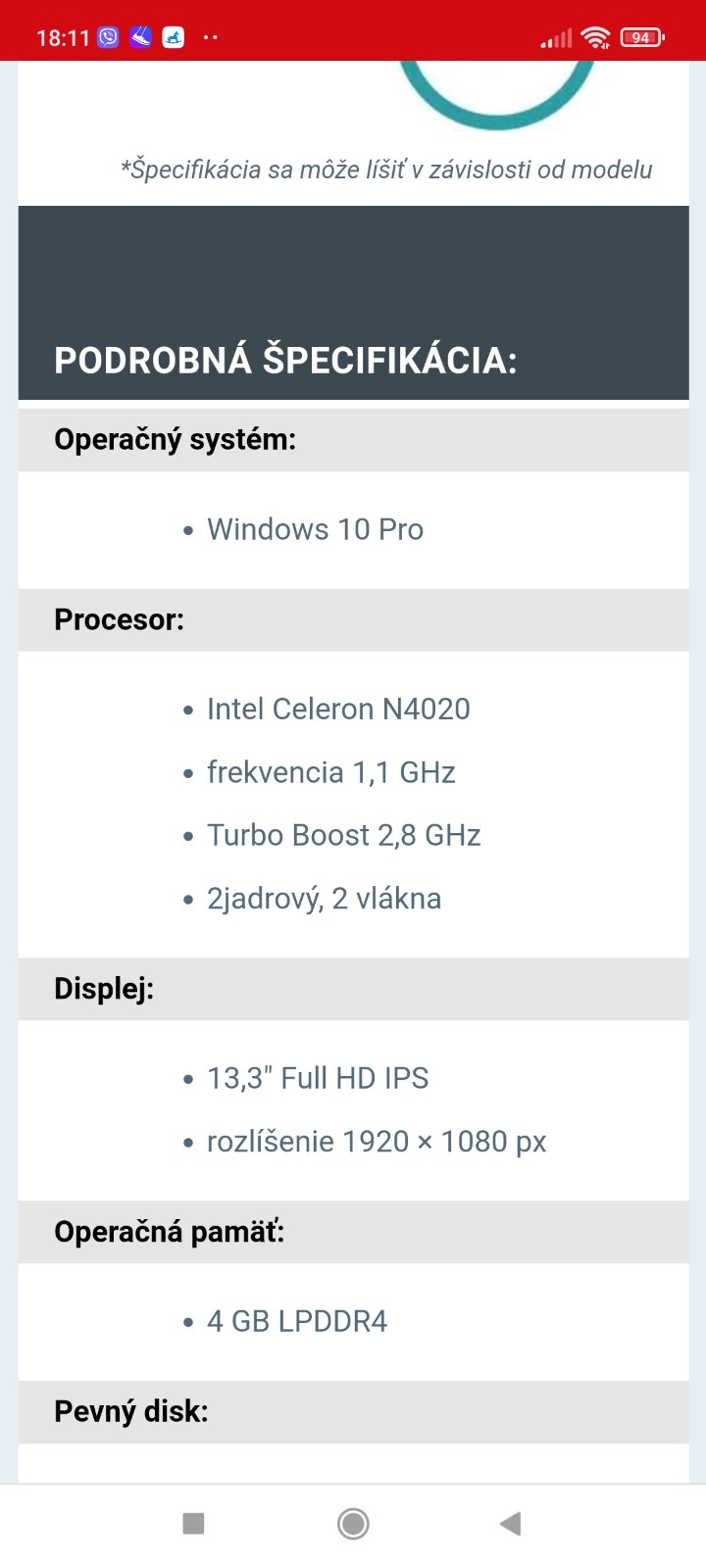
Task: Tap the 'Displej:' section header
Action: pyautogui.click(x=104, y=988)
